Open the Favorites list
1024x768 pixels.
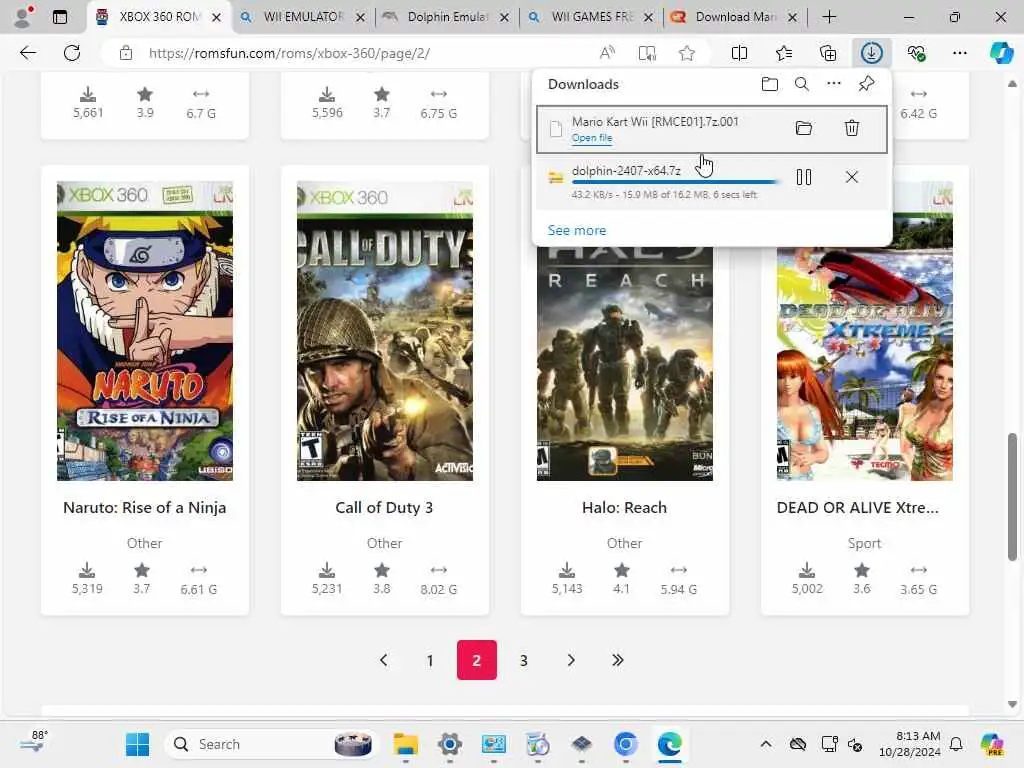(784, 53)
